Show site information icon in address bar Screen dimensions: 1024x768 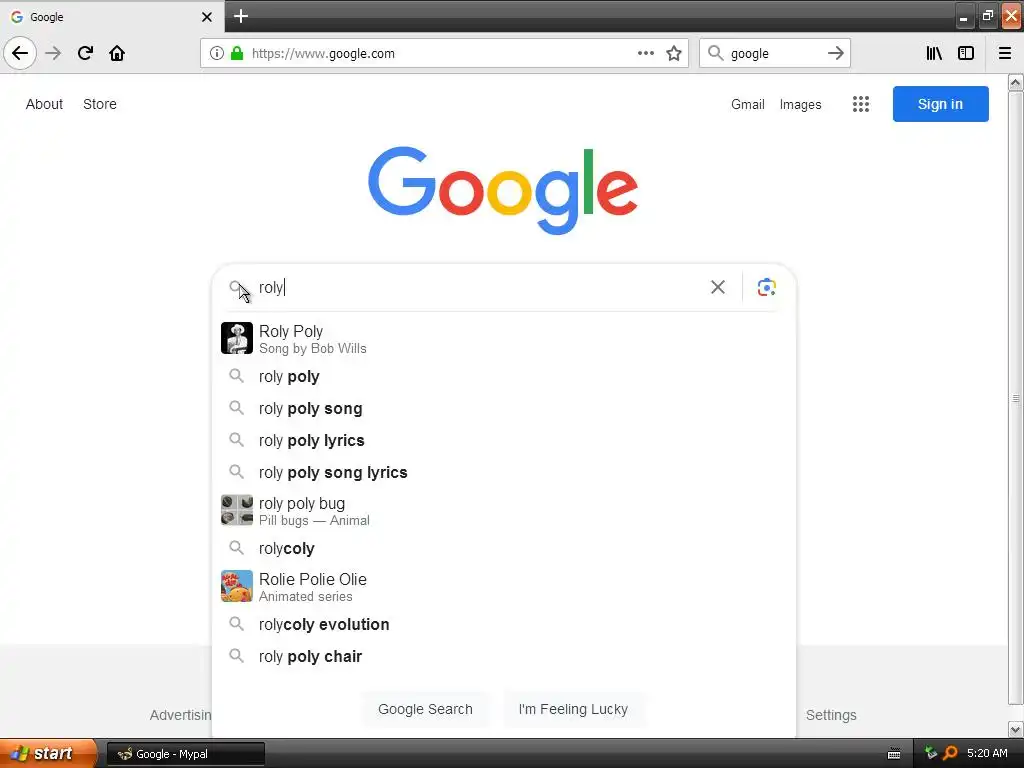(217, 54)
